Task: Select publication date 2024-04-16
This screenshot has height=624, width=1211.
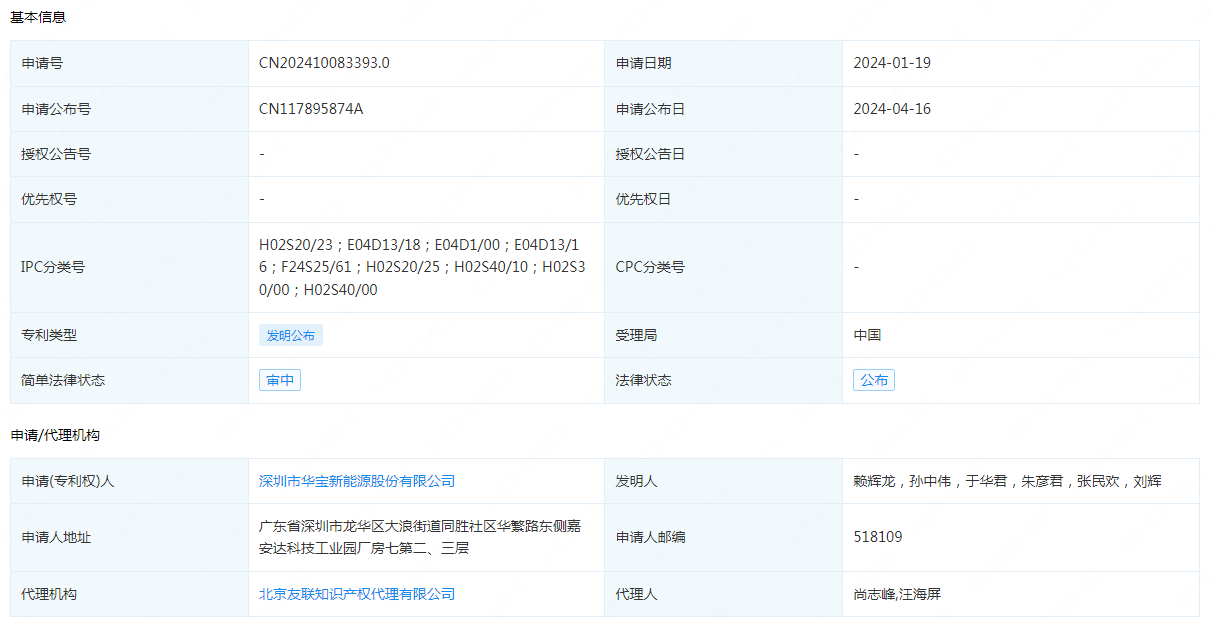Action: pos(892,109)
